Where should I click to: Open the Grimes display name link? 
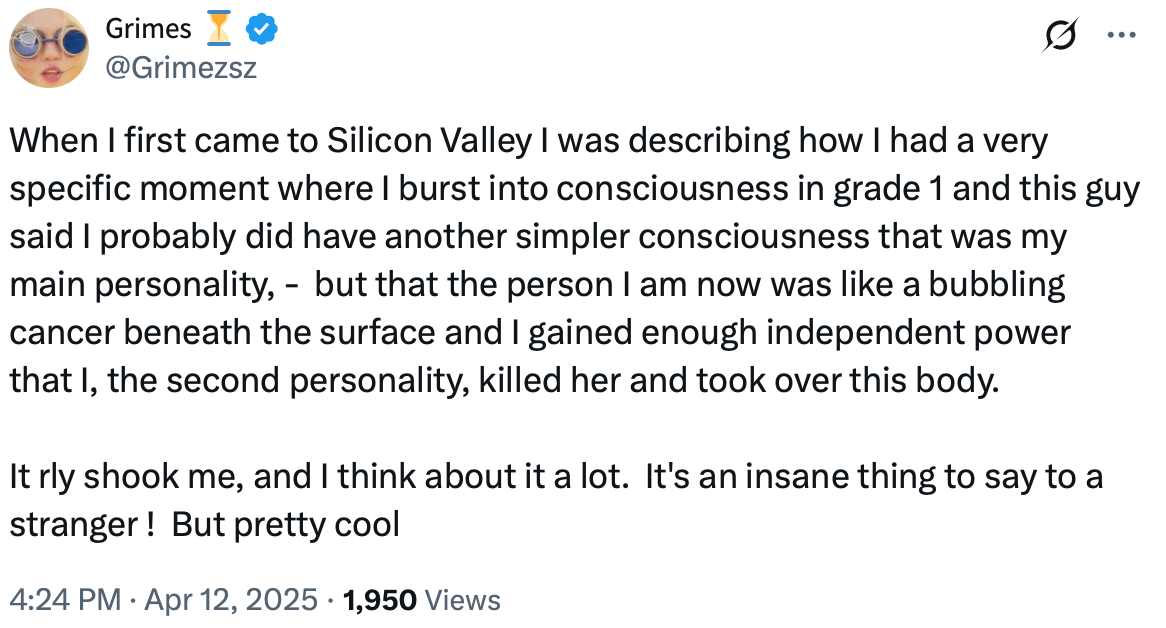(149, 29)
